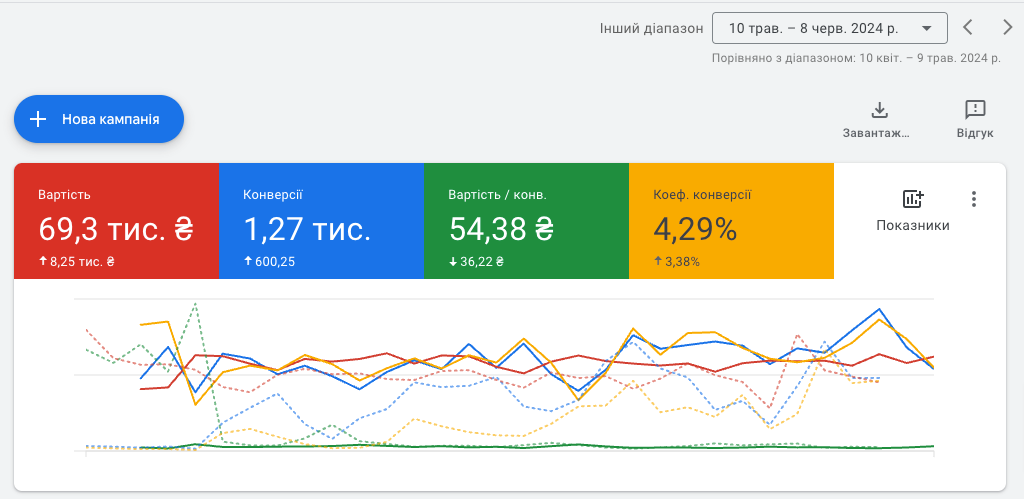Click the plus icon in Нова кампанія
1024x499 pixels.
point(38,119)
